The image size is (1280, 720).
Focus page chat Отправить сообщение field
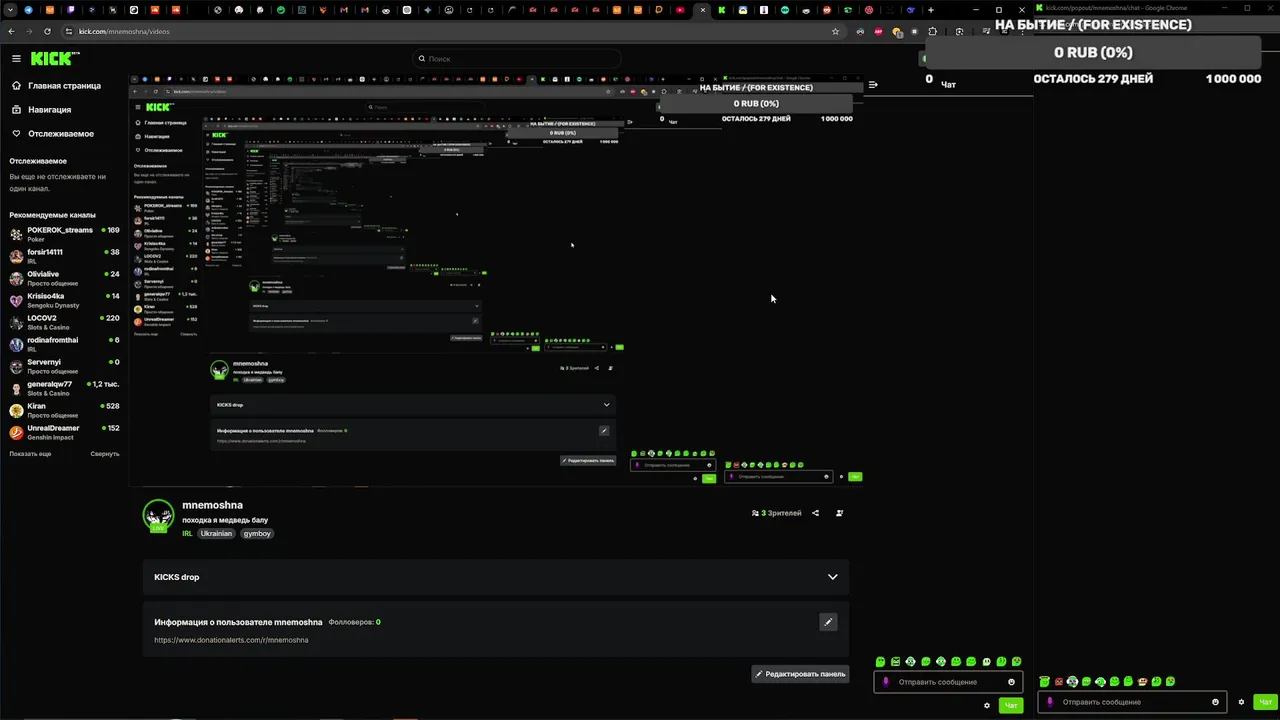(x=948, y=682)
